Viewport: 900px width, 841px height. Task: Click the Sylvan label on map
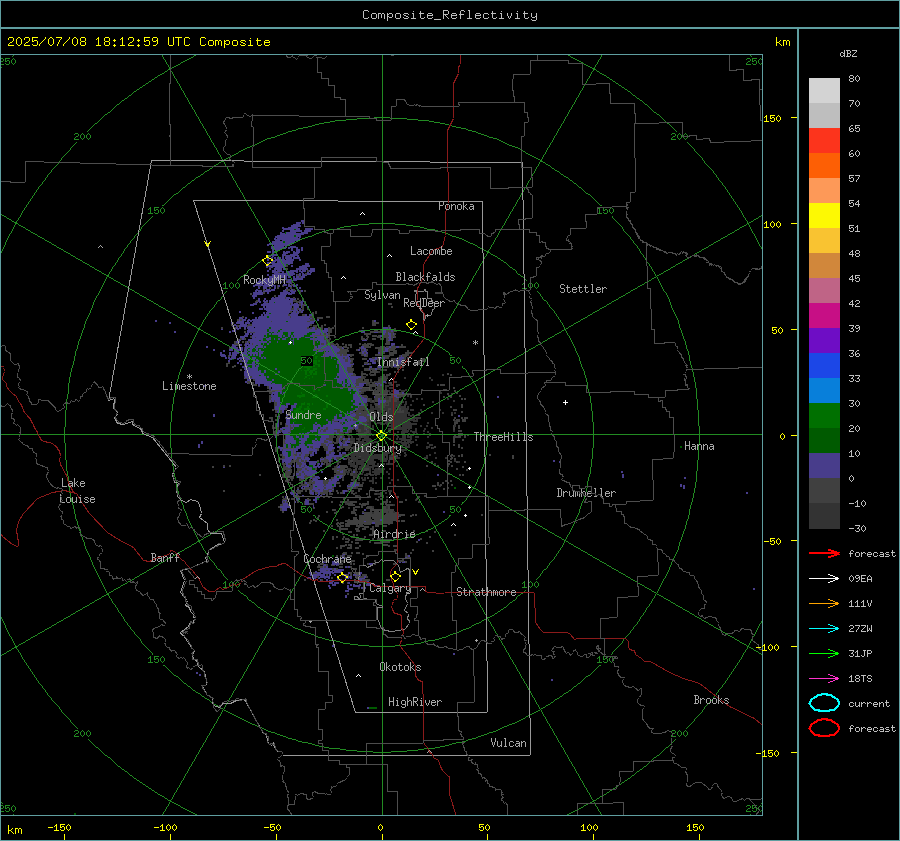tap(382, 295)
